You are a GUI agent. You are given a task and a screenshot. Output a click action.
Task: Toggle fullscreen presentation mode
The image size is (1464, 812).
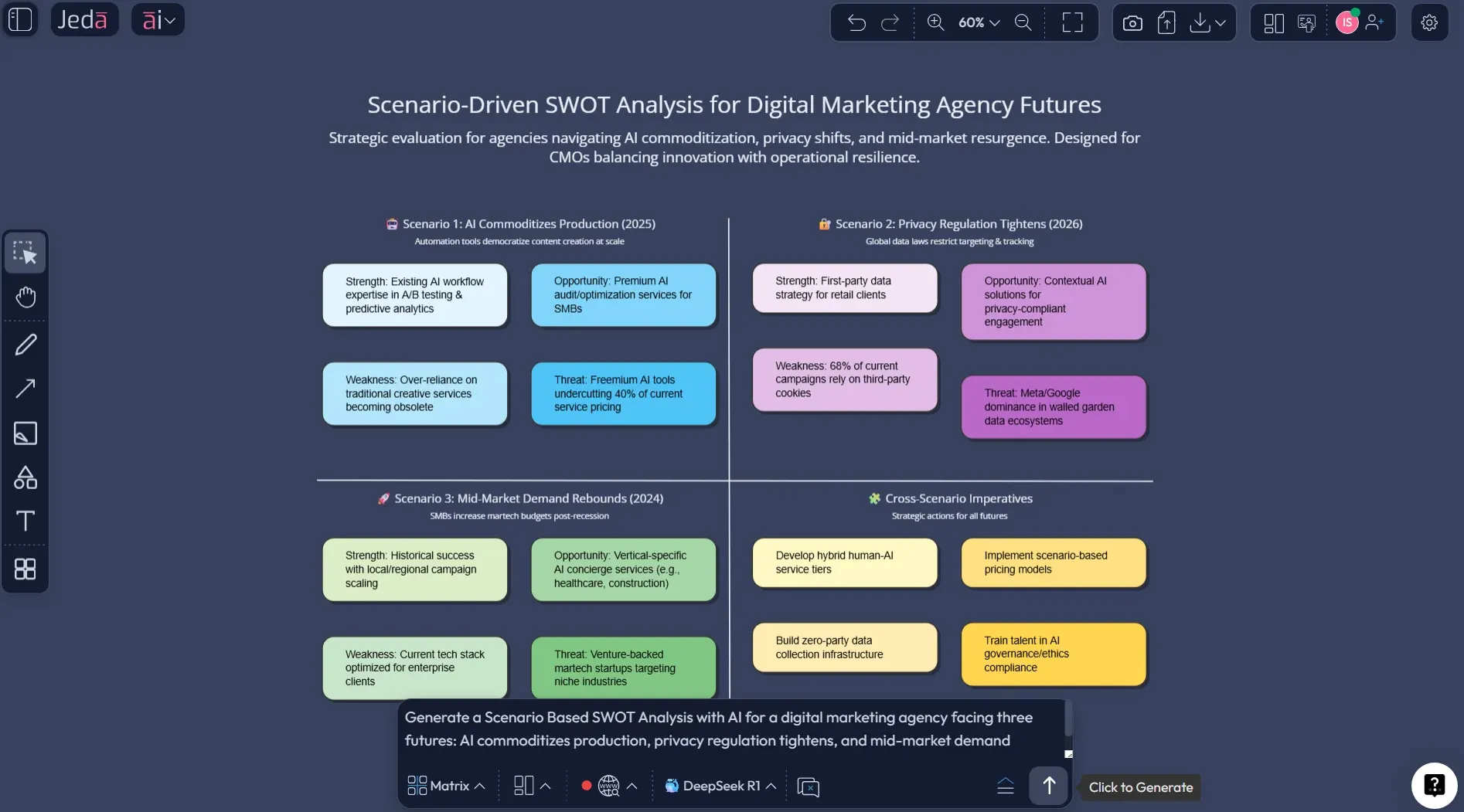click(x=1072, y=22)
